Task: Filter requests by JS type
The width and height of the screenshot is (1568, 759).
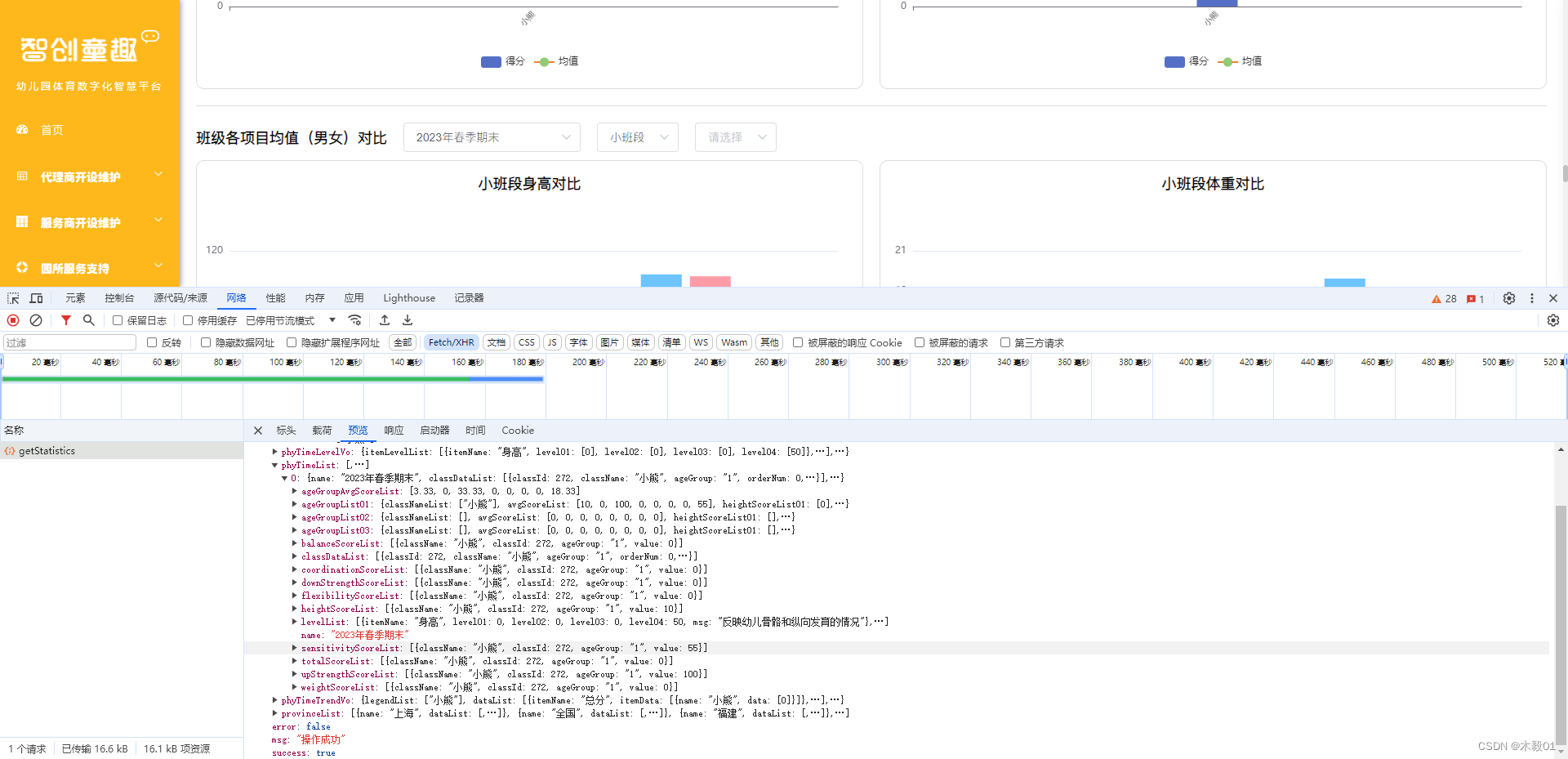Action: (x=552, y=342)
